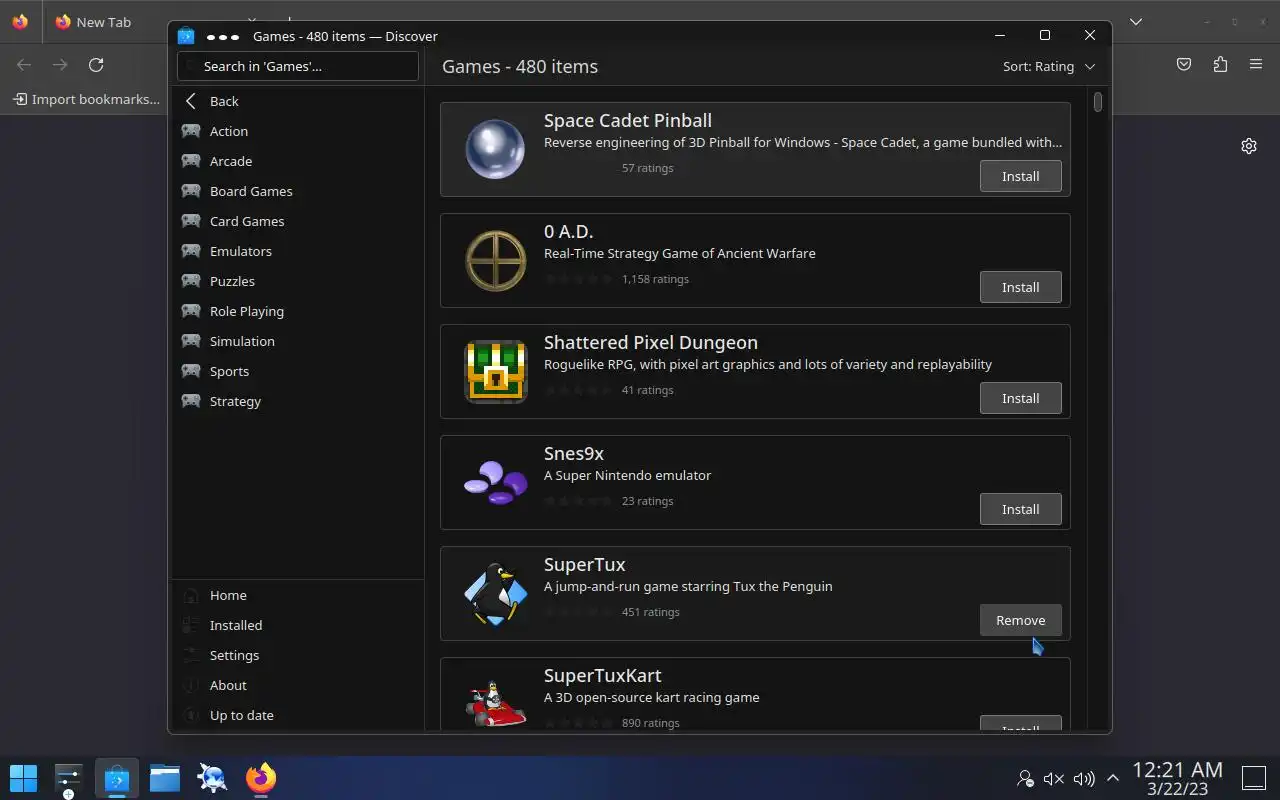Click Import bookmarks in Firefox
Screen dimensions: 1280x800
tap(86, 99)
